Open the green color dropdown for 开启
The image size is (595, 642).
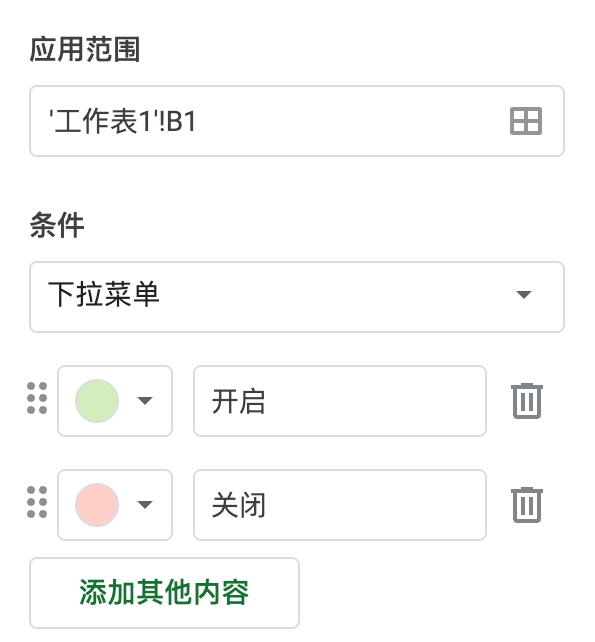(x=115, y=401)
